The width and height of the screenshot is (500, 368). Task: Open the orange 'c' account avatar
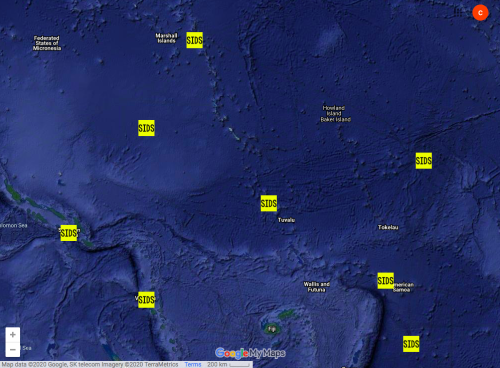tap(480, 13)
